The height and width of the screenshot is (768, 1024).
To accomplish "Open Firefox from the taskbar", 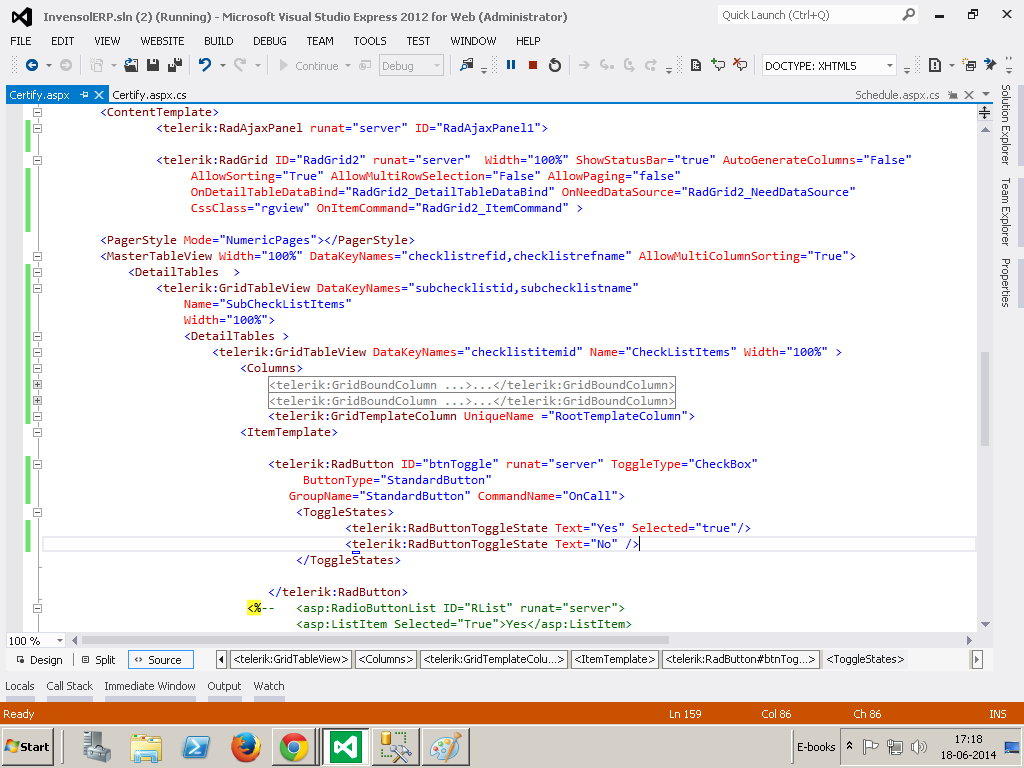I will [246, 747].
